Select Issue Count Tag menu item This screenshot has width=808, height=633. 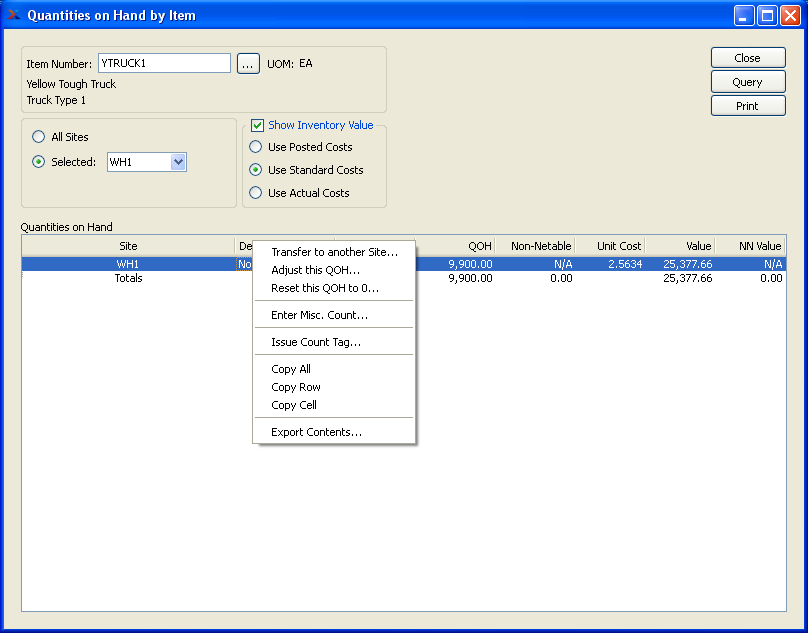pyautogui.click(x=316, y=342)
